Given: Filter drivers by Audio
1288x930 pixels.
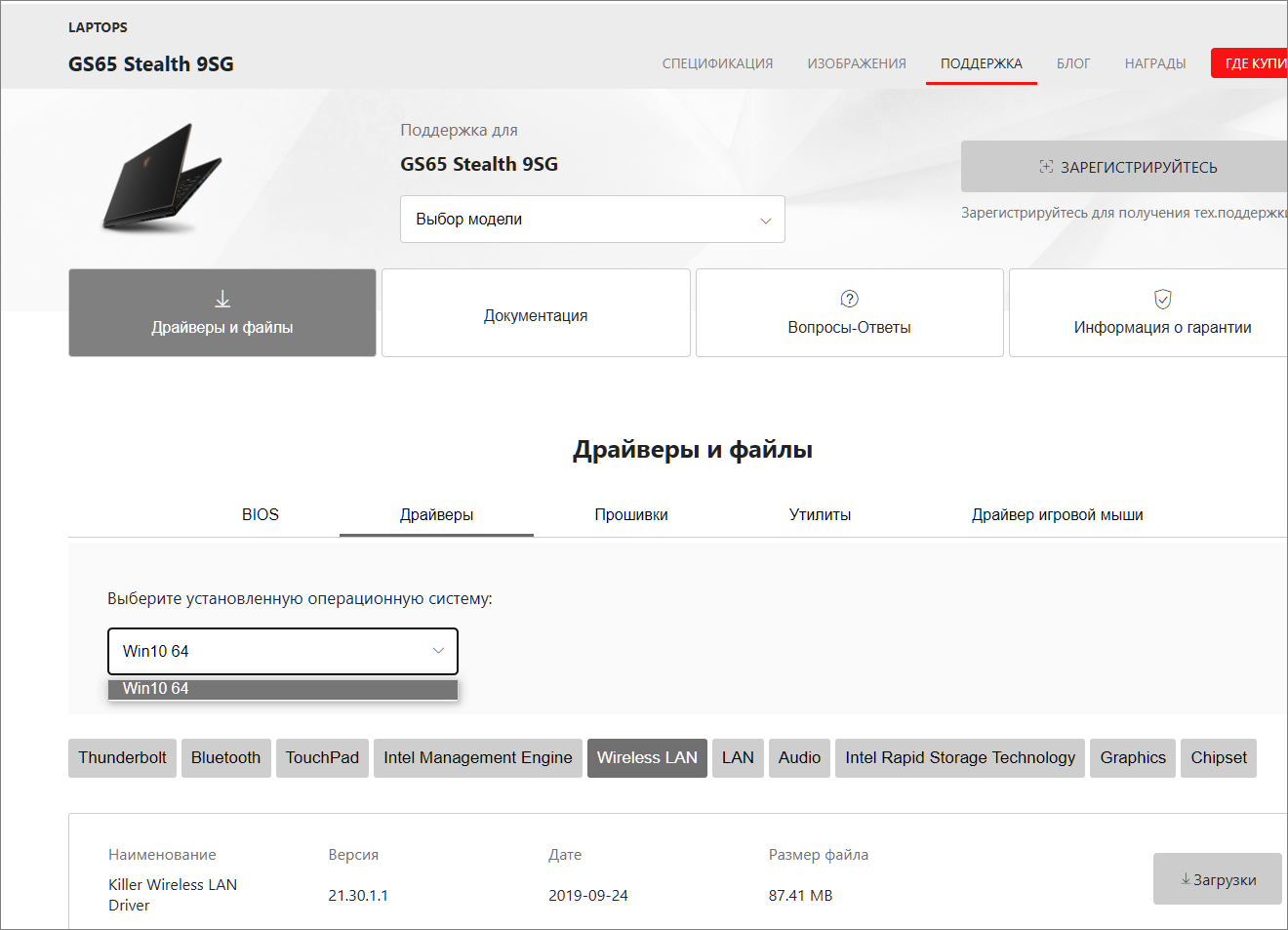Looking at the screenshot, I should [799, 758].
